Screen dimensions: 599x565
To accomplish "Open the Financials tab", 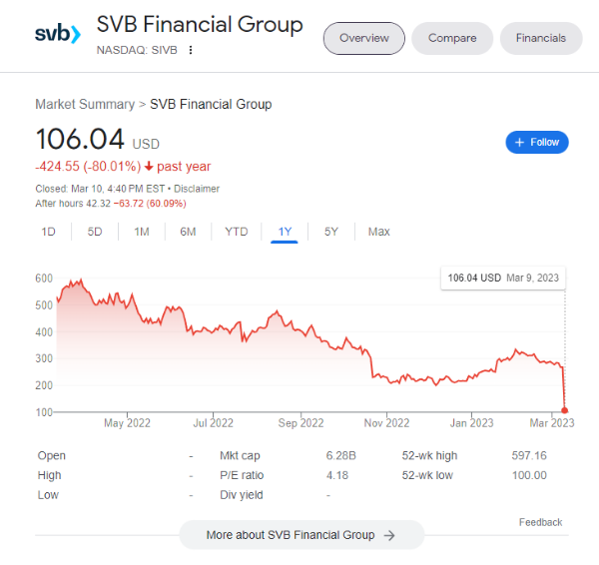I will [x=541, y=38].
